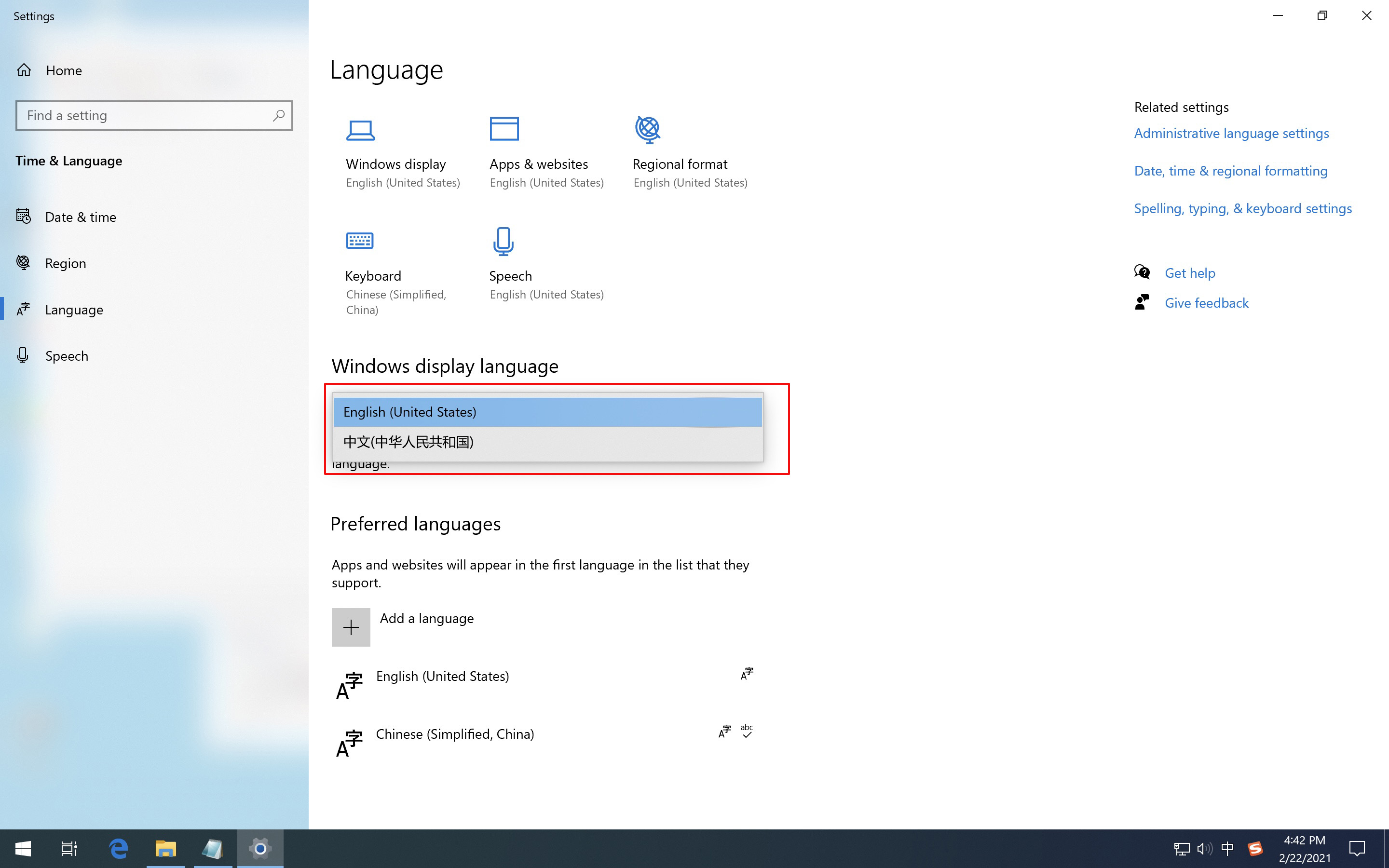Viewport: 1389px width, 868px height.
Task: Click the Snagit icon in system tray
Action: [1255, 848]
